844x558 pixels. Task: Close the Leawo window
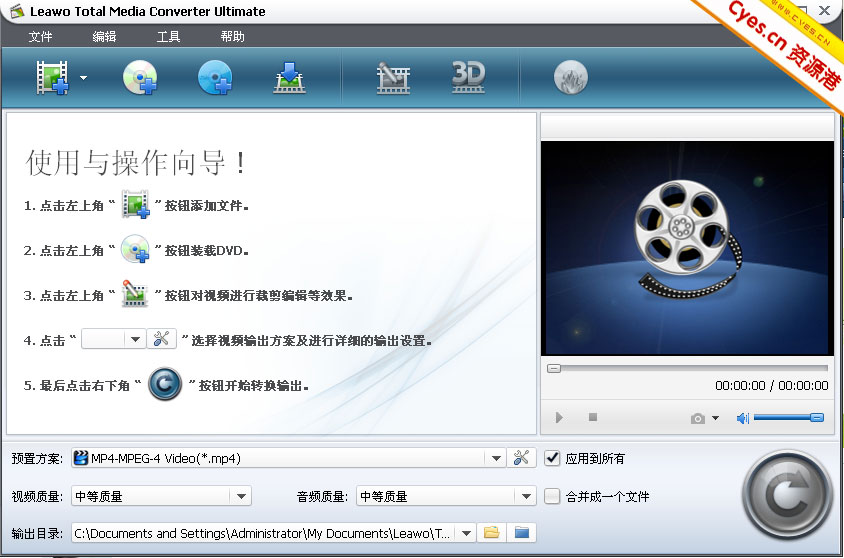tap(824, 10)
